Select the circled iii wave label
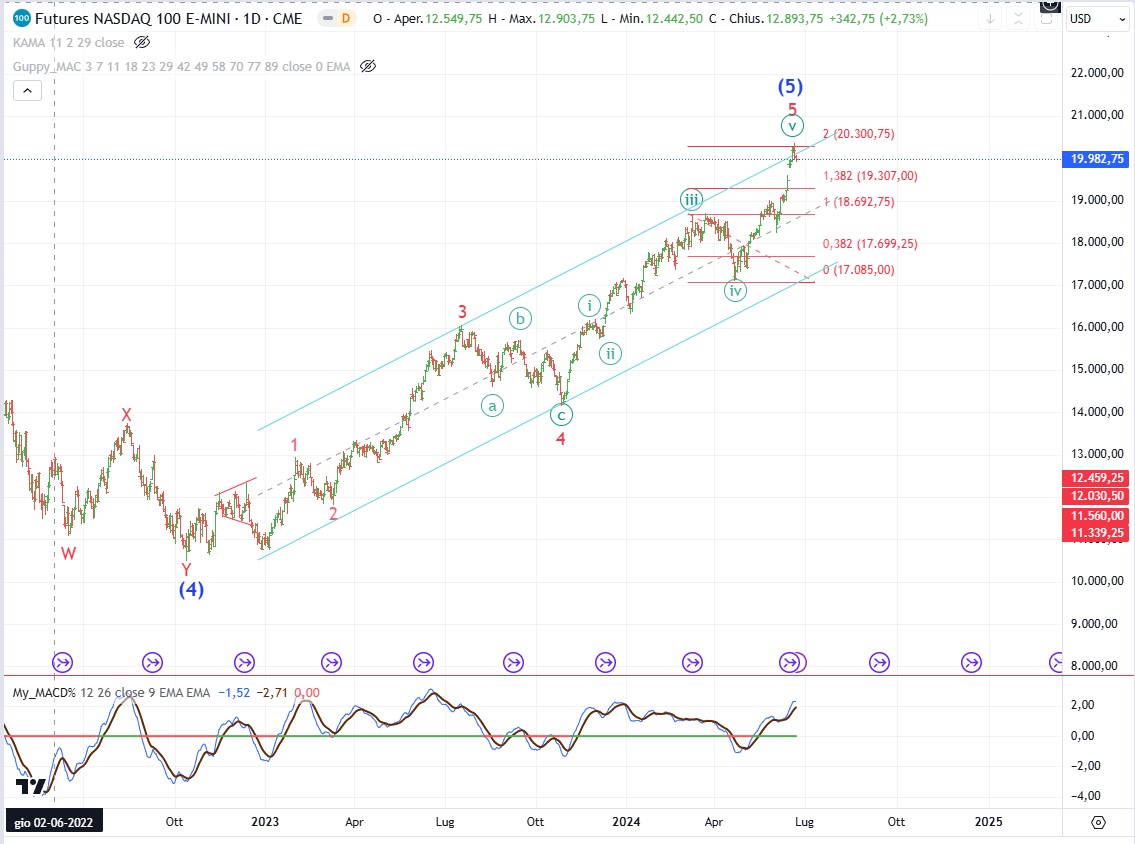Screen dimensions: 1135x844 coord(691,200)
